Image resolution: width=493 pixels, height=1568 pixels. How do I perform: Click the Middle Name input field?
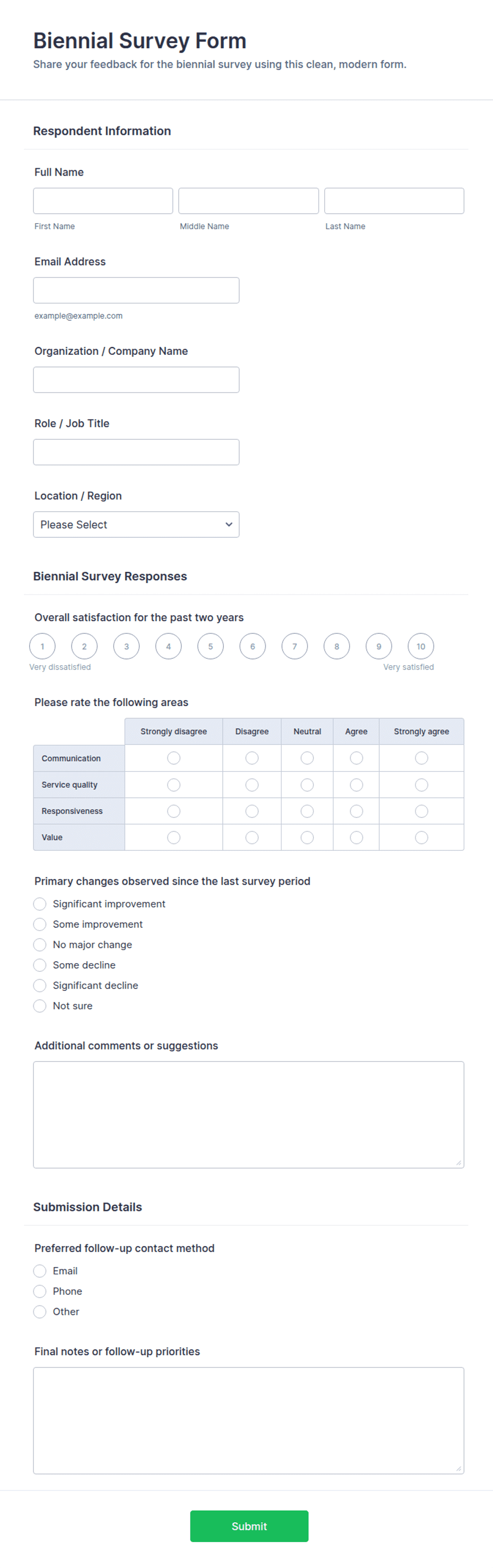pos(248,201)
